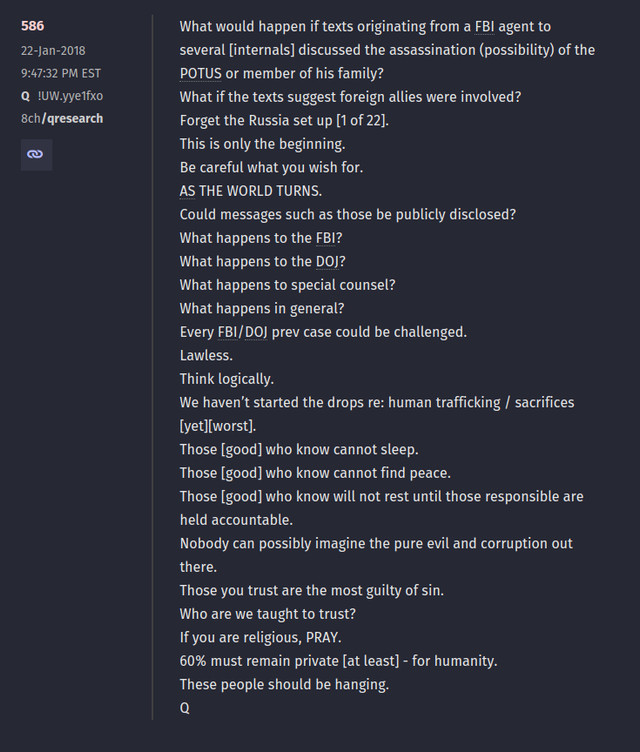Viewport: 640px width, 752px height.
Task: Click 'Forget the Russia set up' line
Action: [x=284, y=121]
